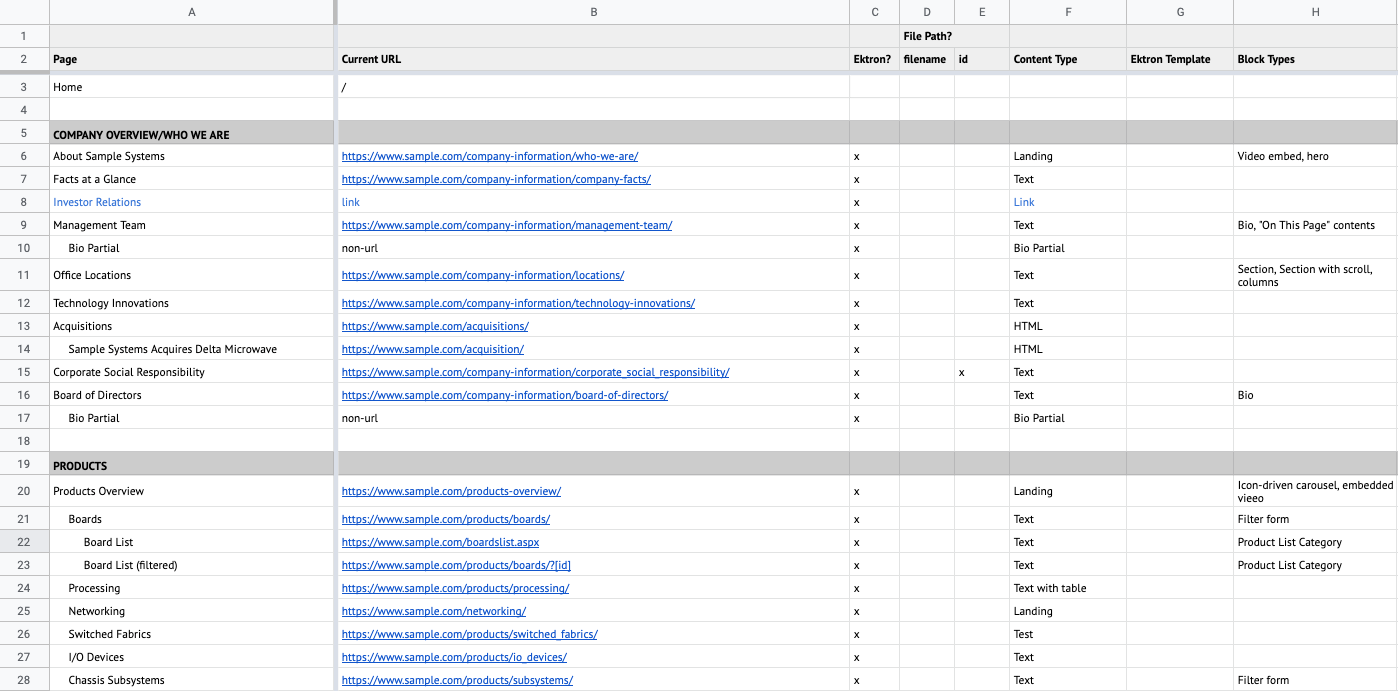Open the corporate_social_responsibility URL link
This screenshot has width=1398, height=691.
[535, 372]
